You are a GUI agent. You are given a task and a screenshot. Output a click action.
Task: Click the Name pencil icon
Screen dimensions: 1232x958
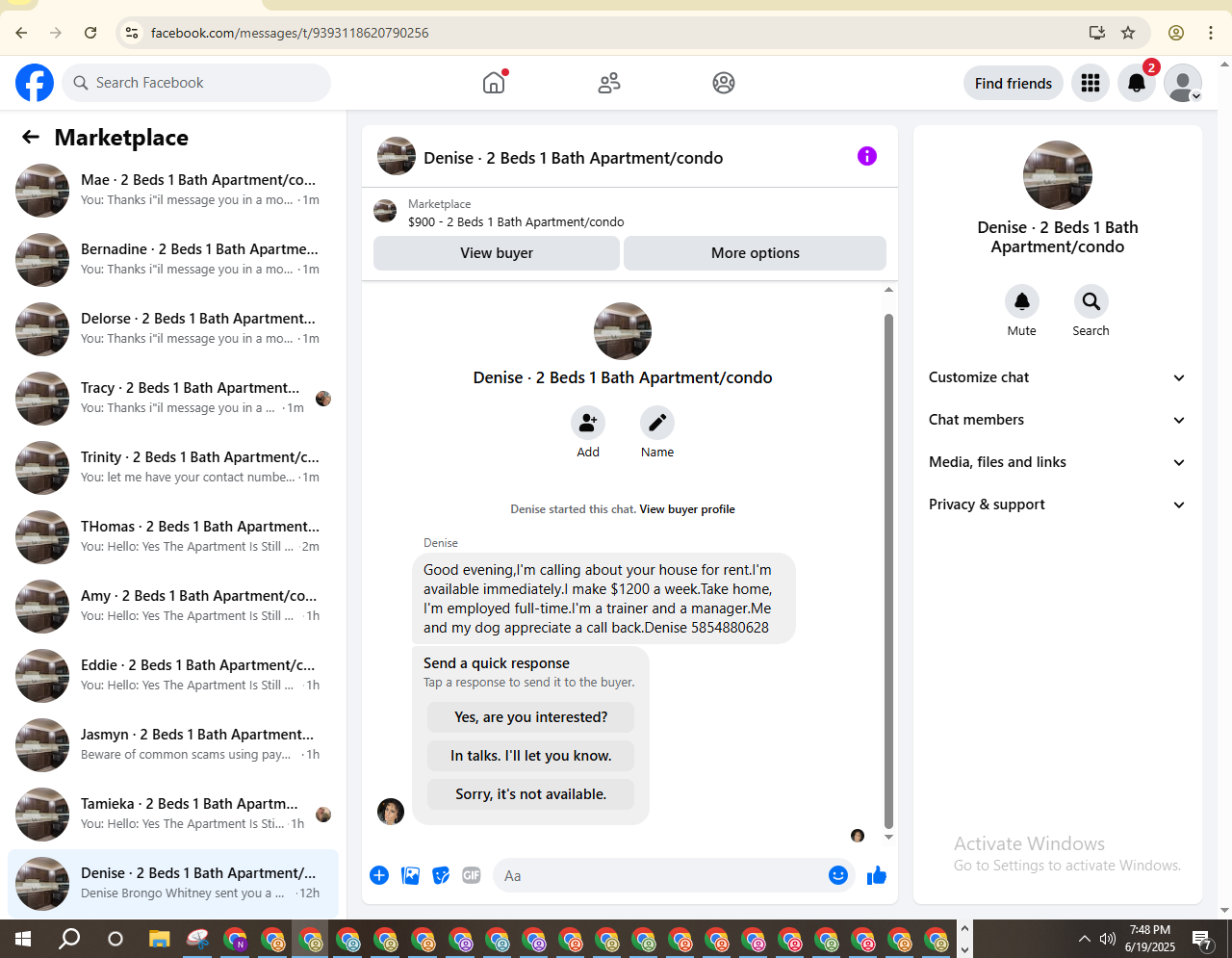(657, 423)
